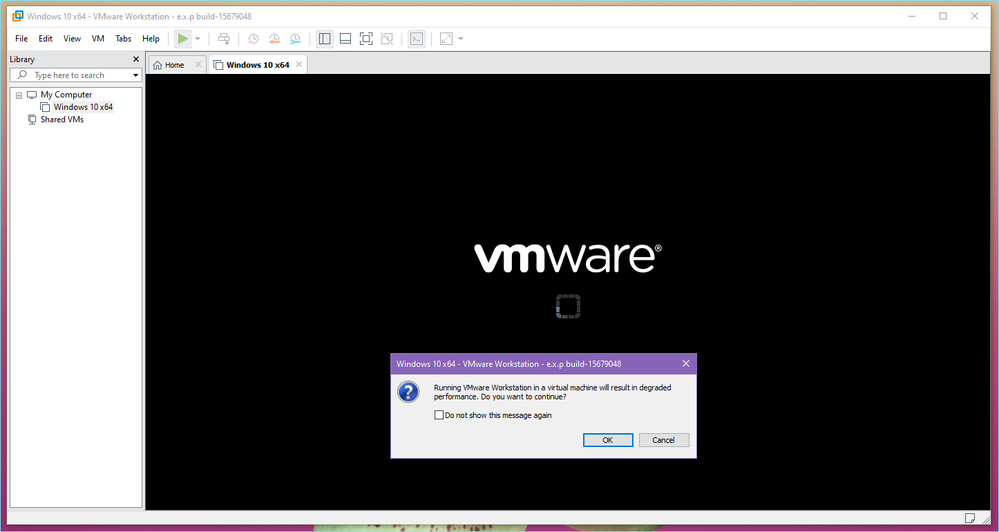Screen dimensions: 999x532
Task: Minimize the VMware Workstation window
Action: 912,16
